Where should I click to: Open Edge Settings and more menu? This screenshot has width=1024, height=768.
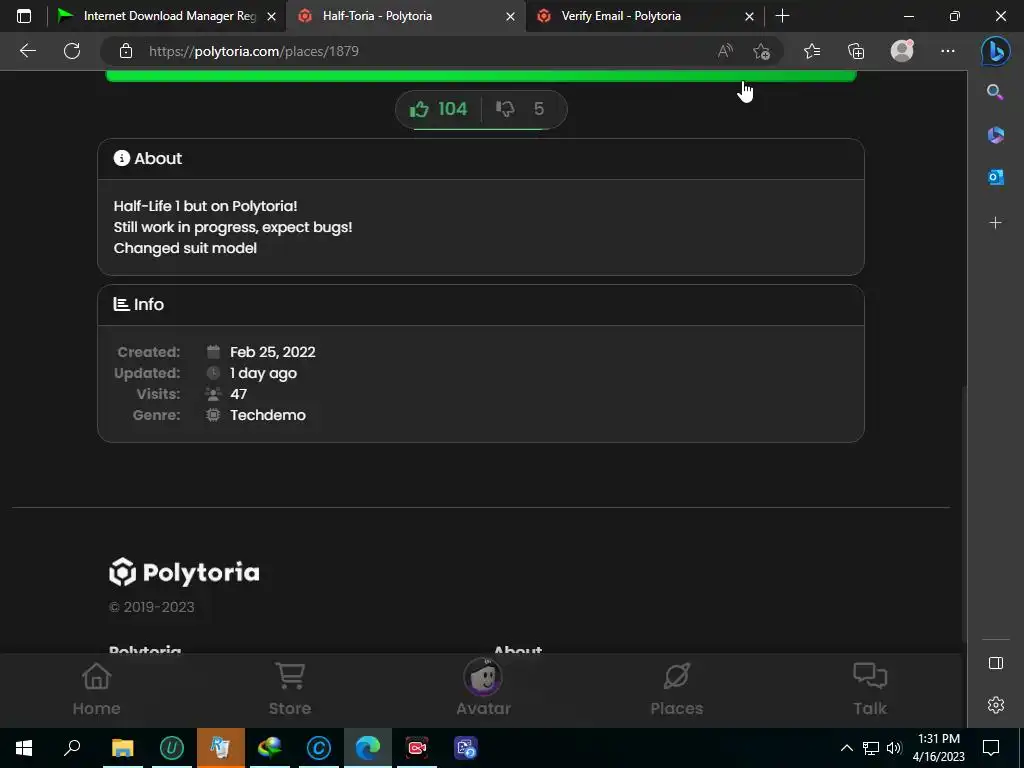[948, 51]
